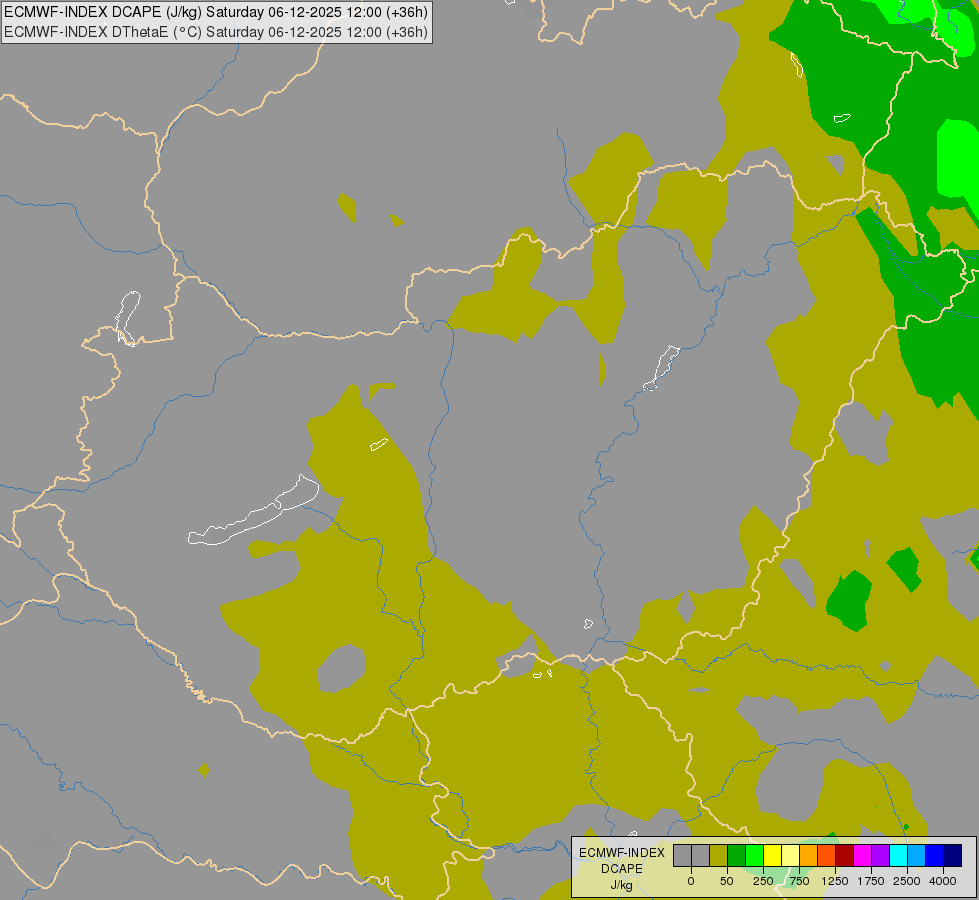Screen dimensions: 979x900
Task: Pick the amber orange legend swatch
Action: click(809, 856)
